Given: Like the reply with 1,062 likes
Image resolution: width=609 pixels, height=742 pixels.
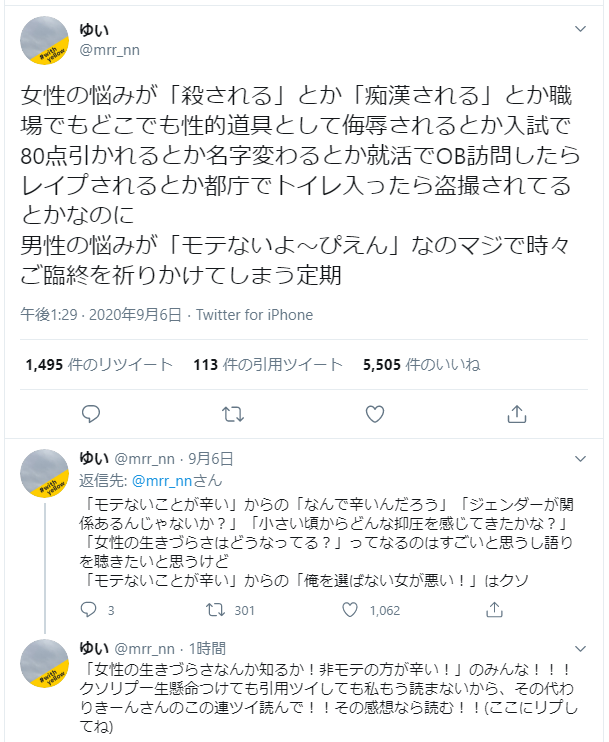Looking at the screenshot, I should [x=350, y=610].
